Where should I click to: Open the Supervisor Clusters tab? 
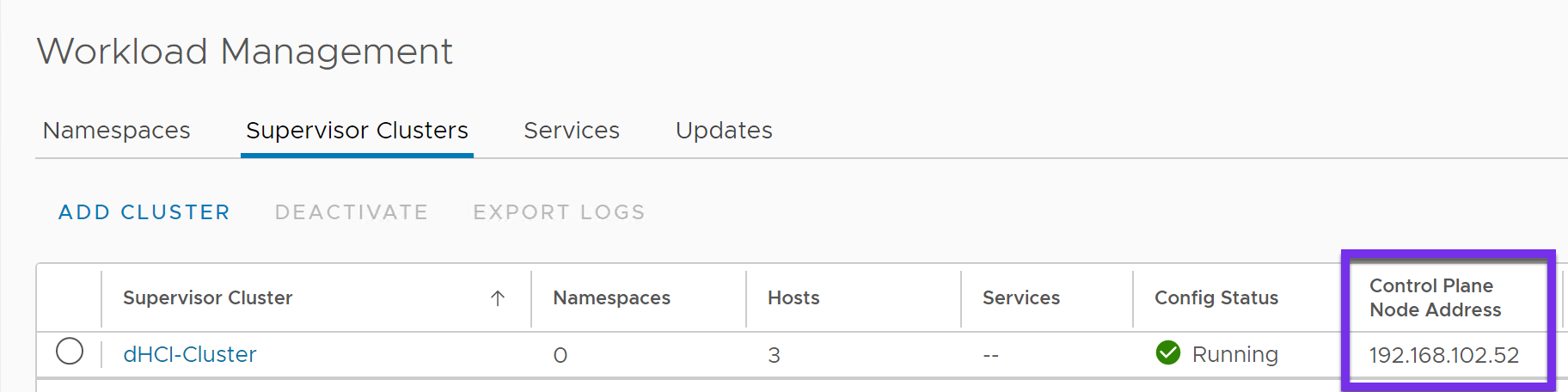point(357,131)
